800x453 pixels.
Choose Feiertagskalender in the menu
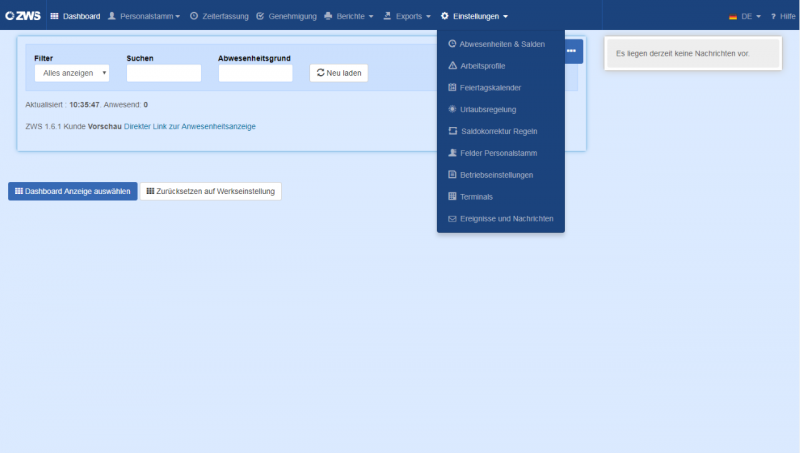pos(501,88)
